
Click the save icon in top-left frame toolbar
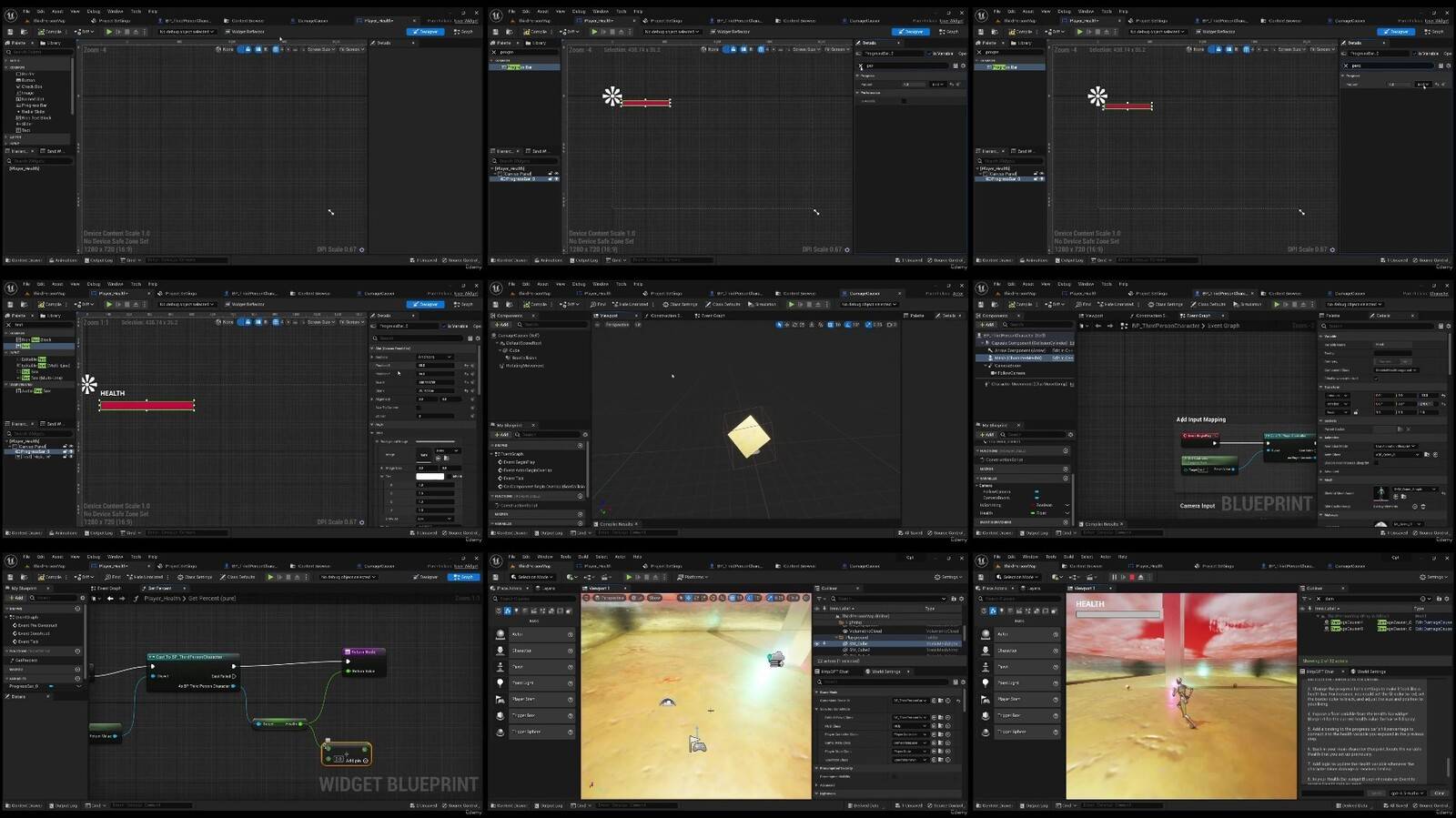pos(11,32)
